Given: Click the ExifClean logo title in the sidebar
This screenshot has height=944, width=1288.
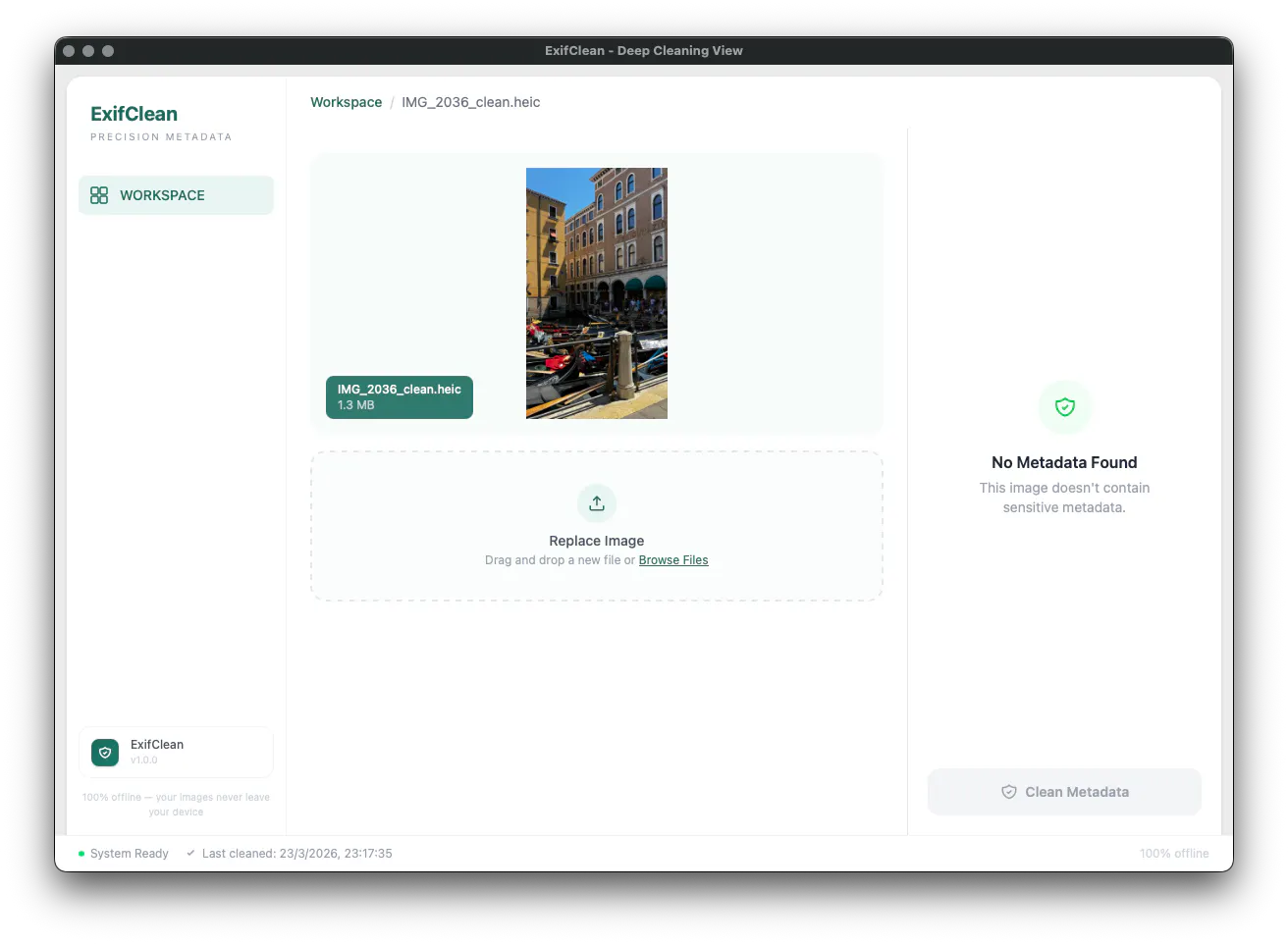Looking at the screenshot, I should click(134, 114).
